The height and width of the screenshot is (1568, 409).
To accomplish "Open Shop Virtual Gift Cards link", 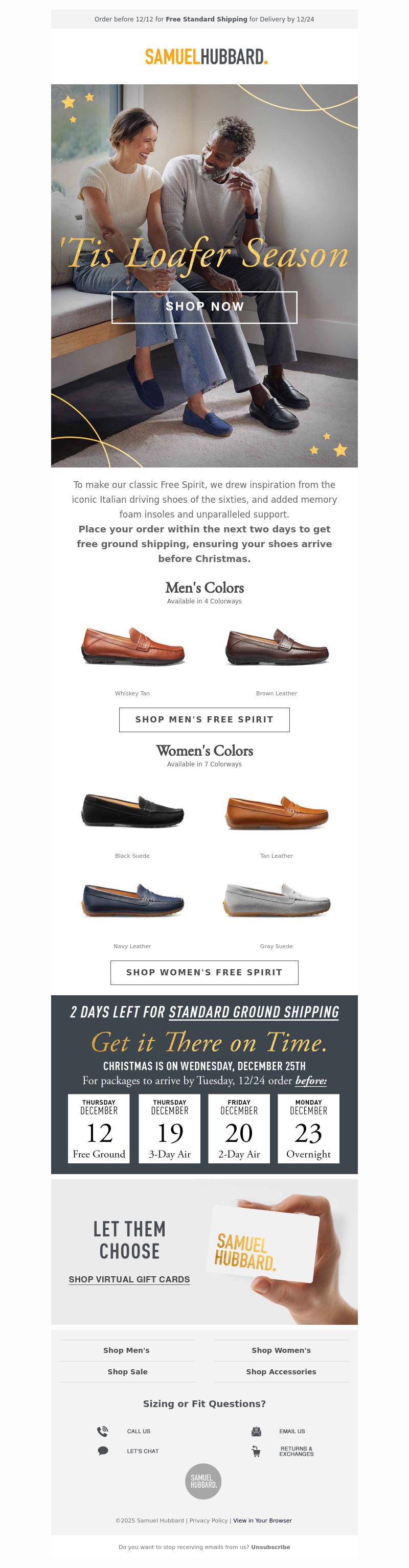I will coord(129,1279).
